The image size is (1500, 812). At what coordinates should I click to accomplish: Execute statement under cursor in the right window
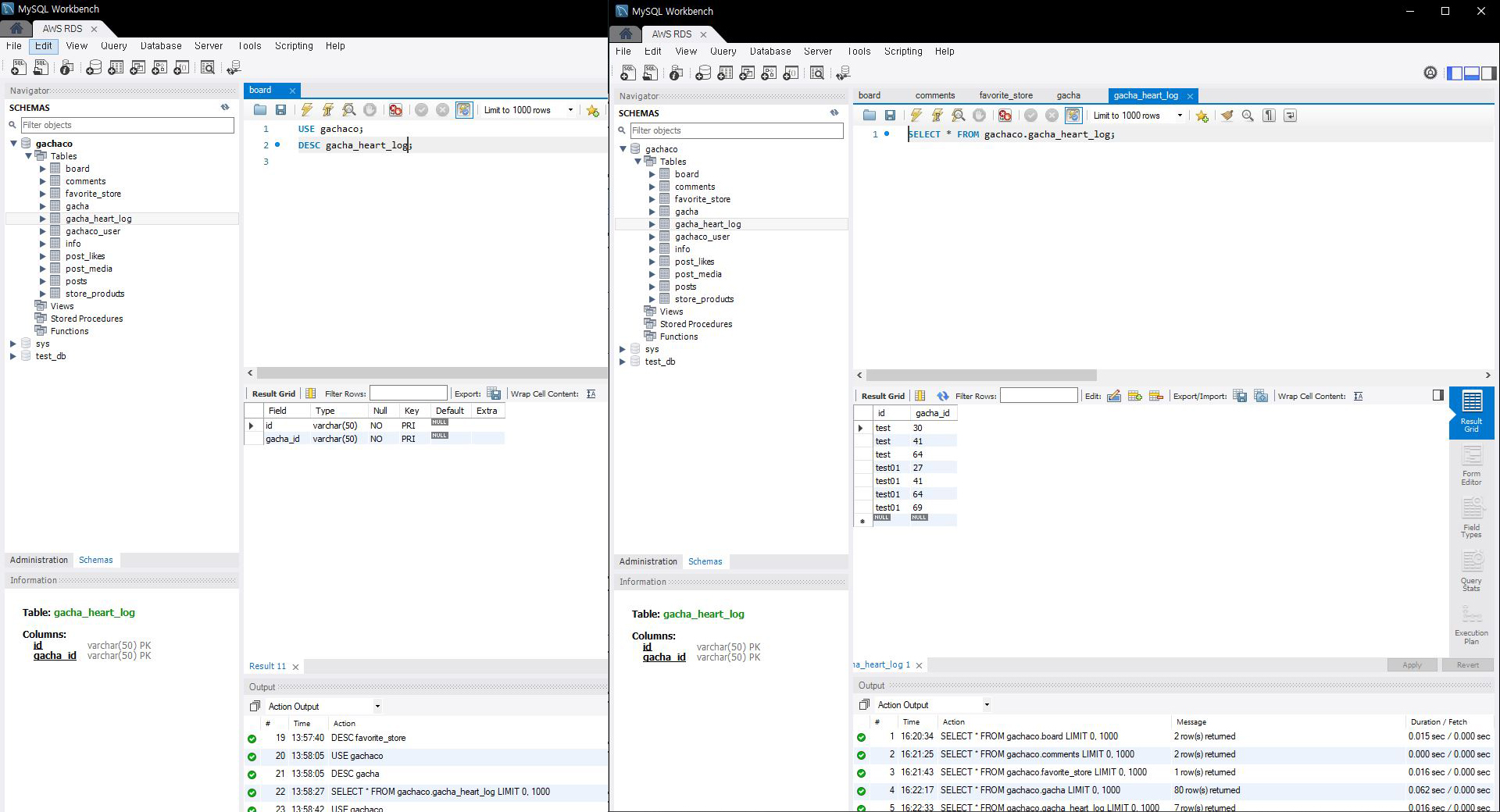[x=937, y=116]
